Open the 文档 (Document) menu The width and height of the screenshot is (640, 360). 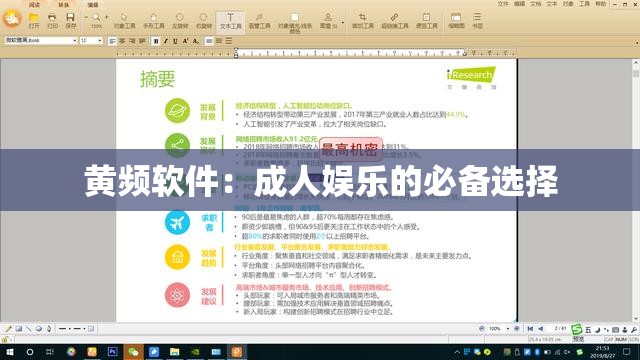536,4
